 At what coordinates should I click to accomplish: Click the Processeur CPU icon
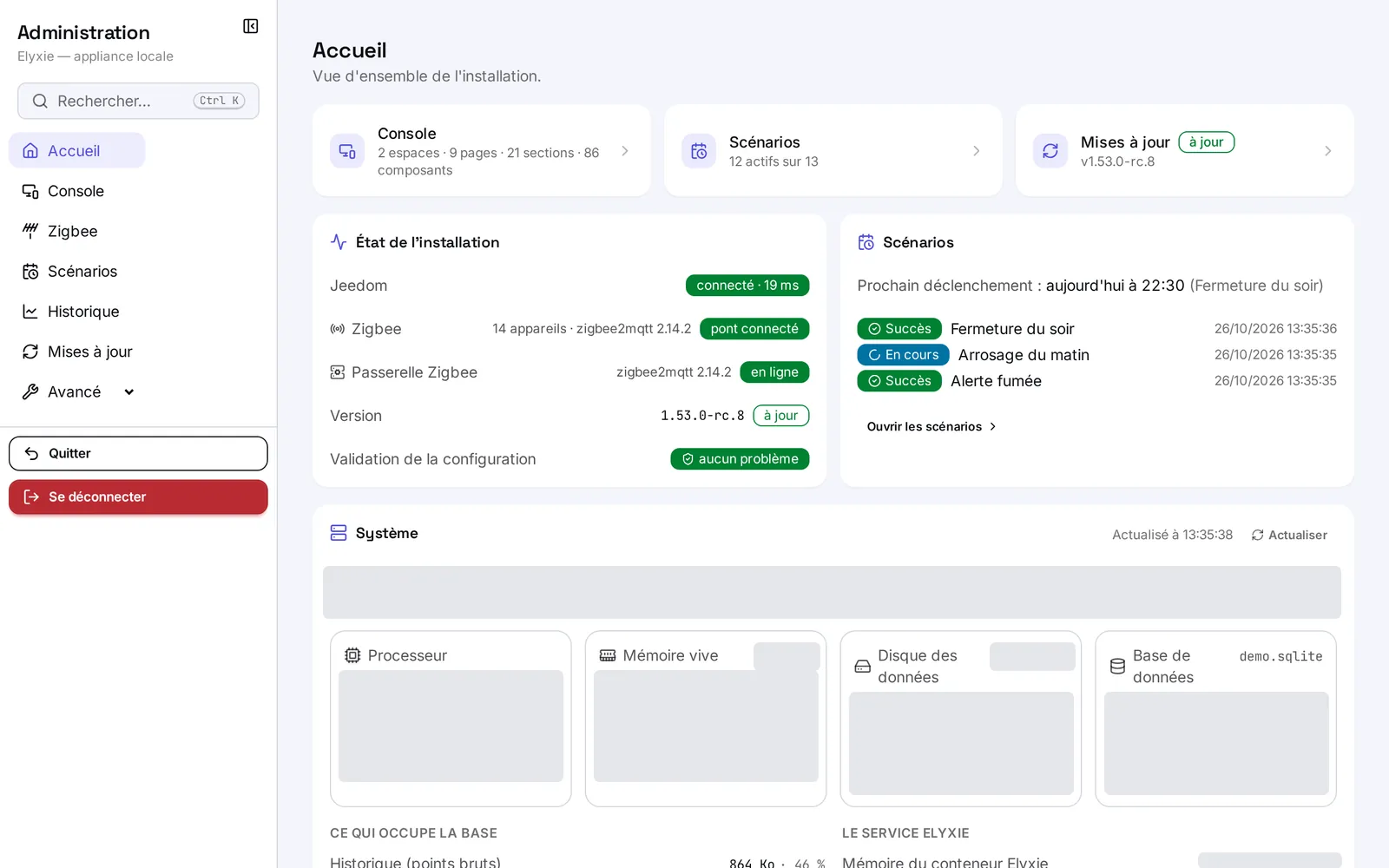352,655
